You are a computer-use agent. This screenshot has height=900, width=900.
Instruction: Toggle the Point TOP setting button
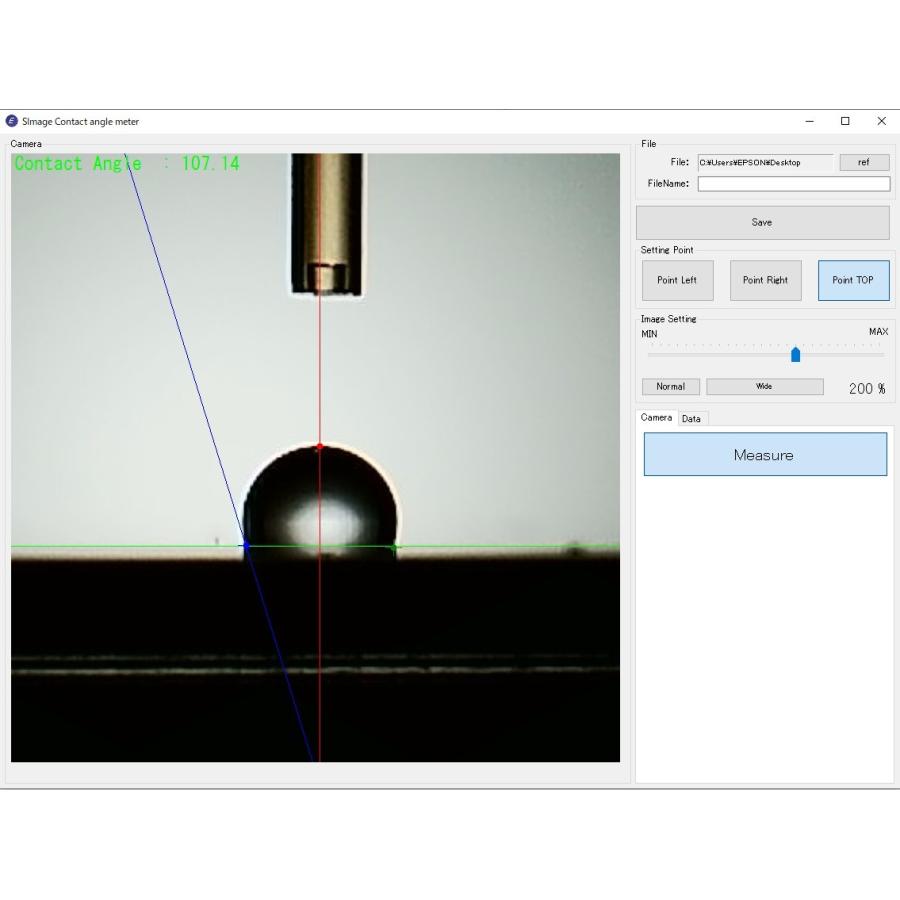point(853,280)
